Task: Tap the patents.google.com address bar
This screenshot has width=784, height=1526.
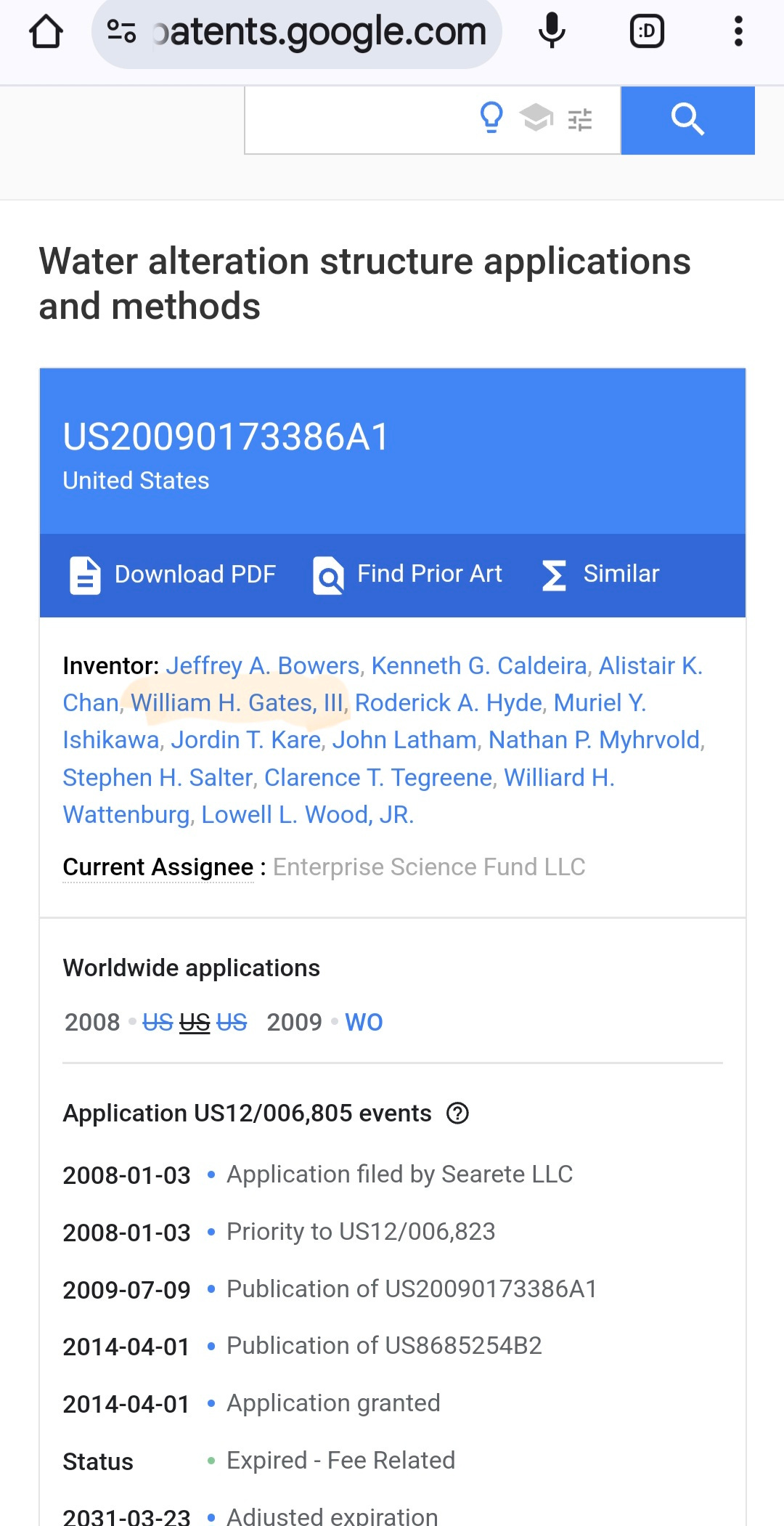Action: pos(297,32)
